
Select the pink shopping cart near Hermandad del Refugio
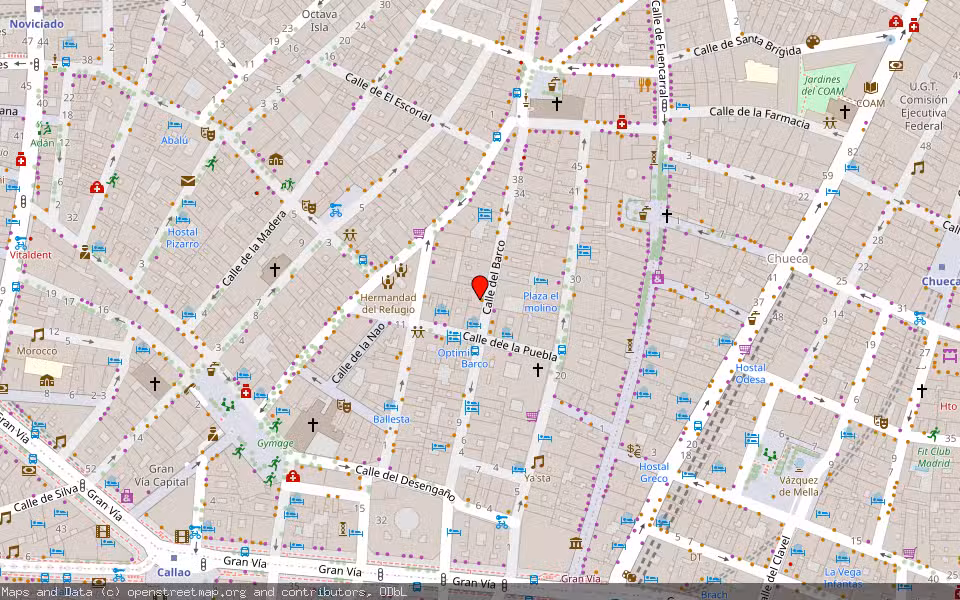click(419, 233)
